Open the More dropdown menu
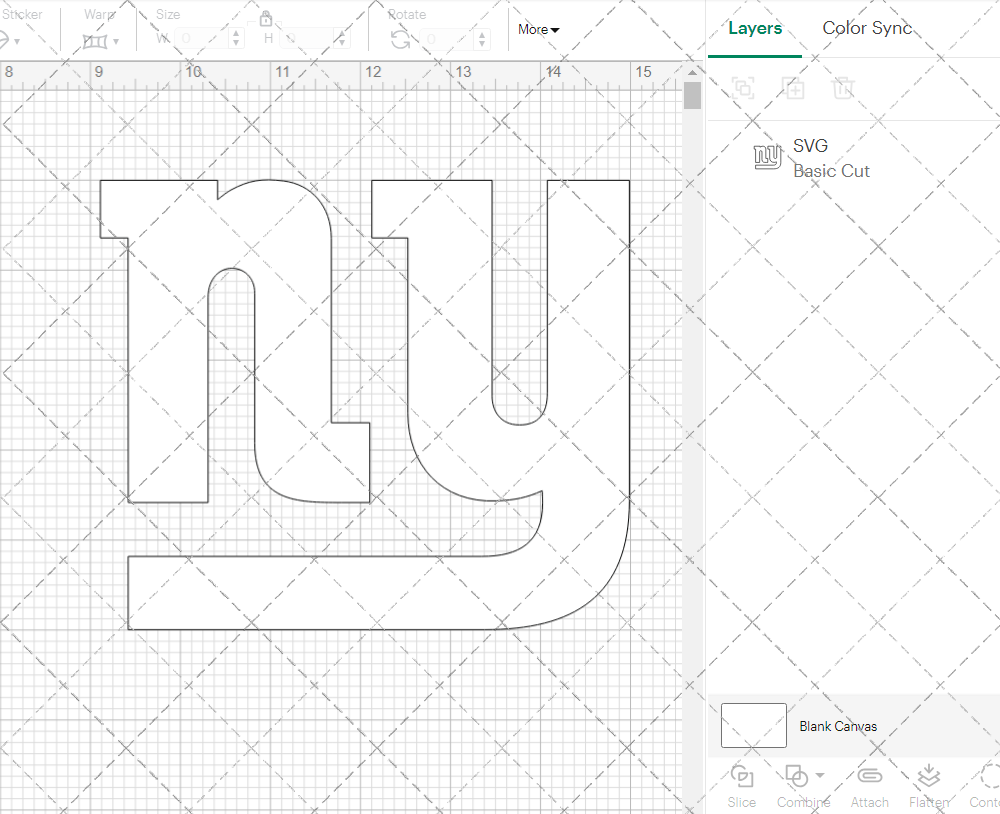1000x814 pixels. click(x=538, y=30)
